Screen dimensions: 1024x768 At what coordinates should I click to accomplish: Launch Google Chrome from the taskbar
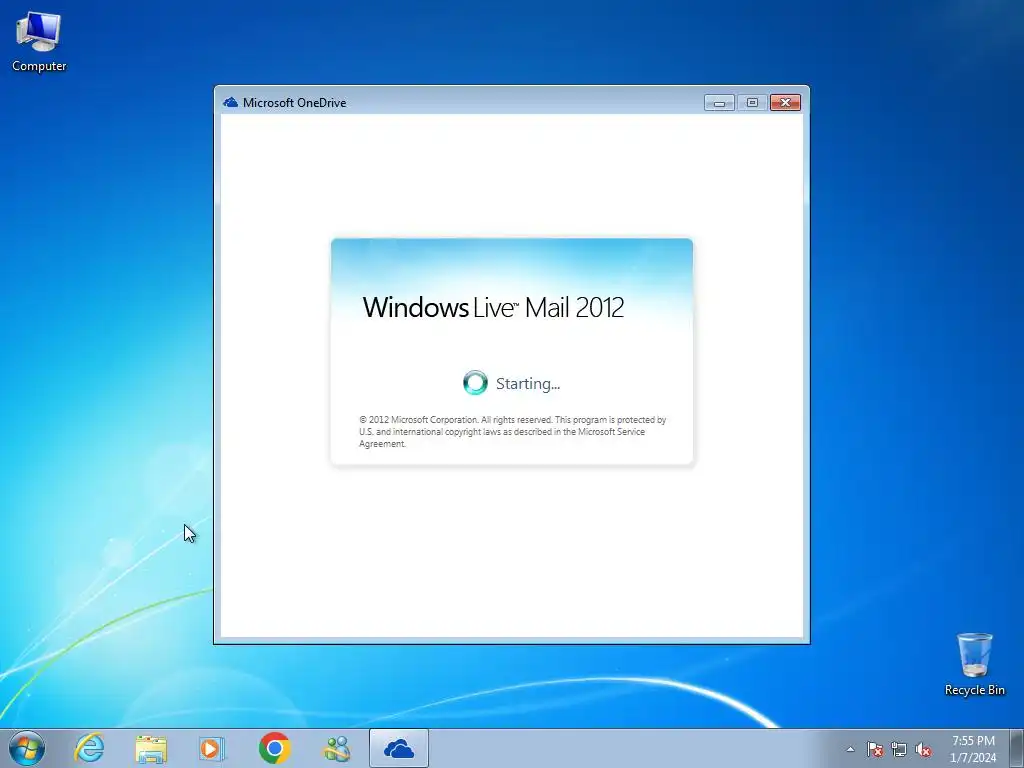(x=274, y=748)
